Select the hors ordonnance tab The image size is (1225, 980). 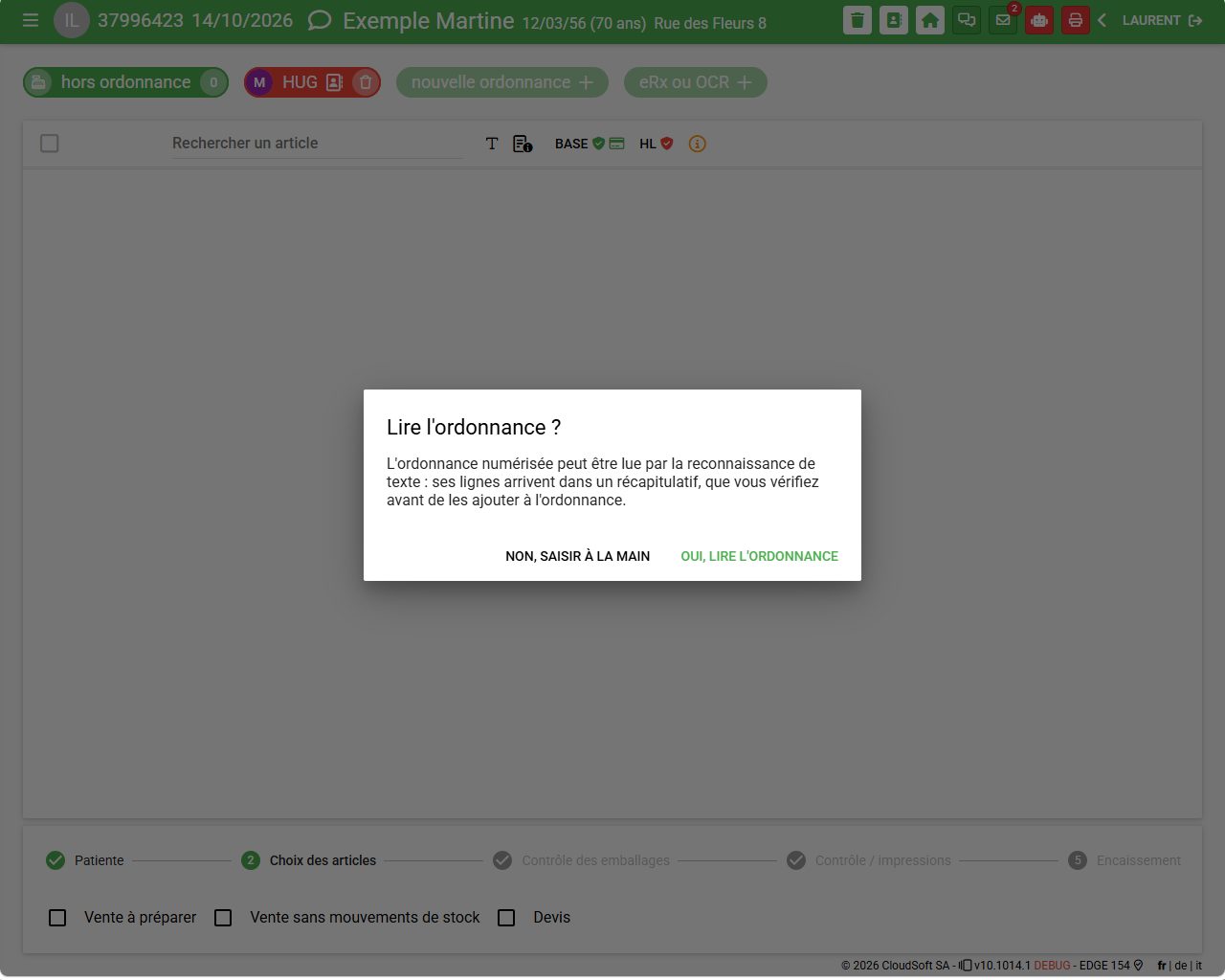click(125, 82)
